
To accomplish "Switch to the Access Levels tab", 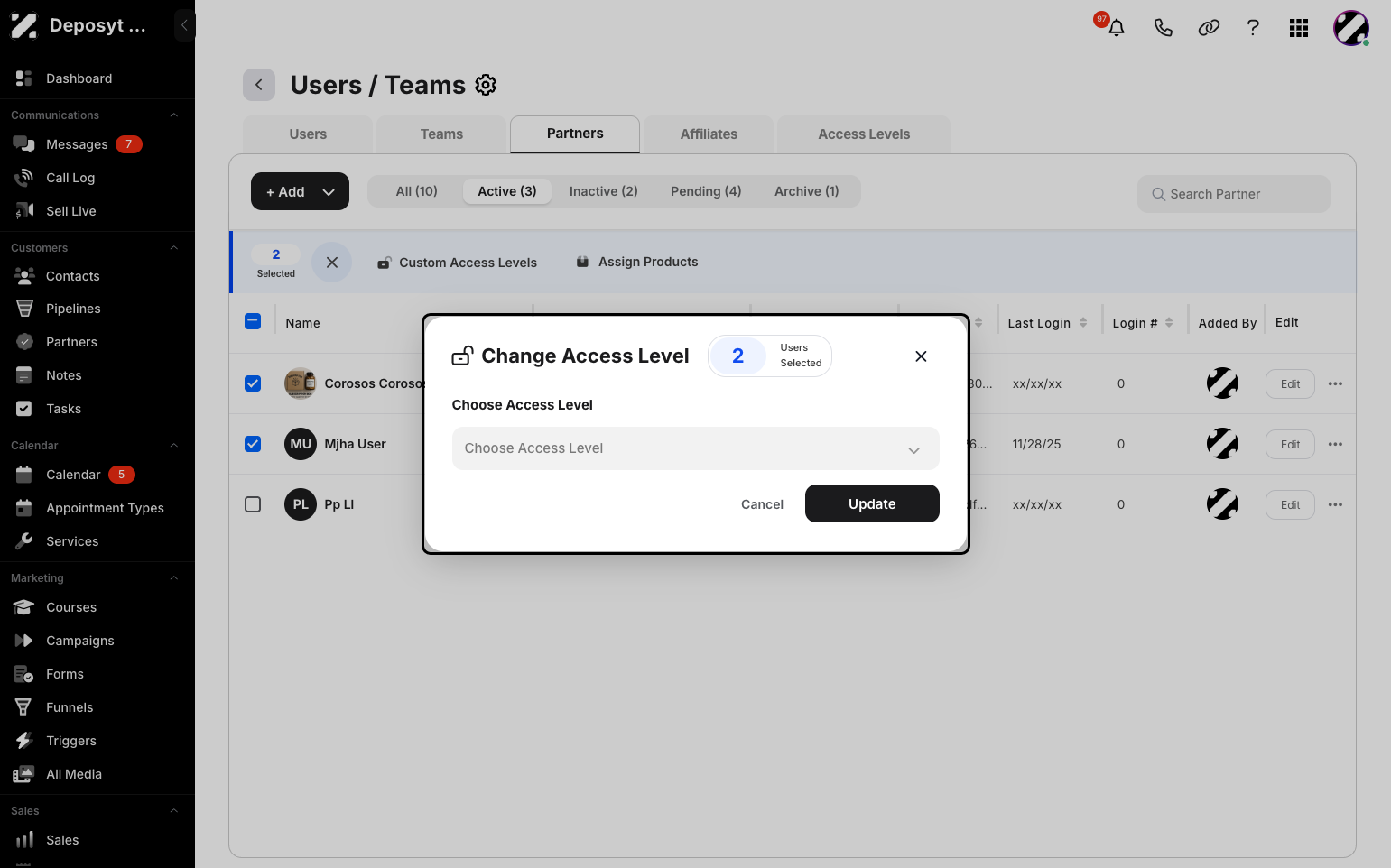I will [864, 134].
